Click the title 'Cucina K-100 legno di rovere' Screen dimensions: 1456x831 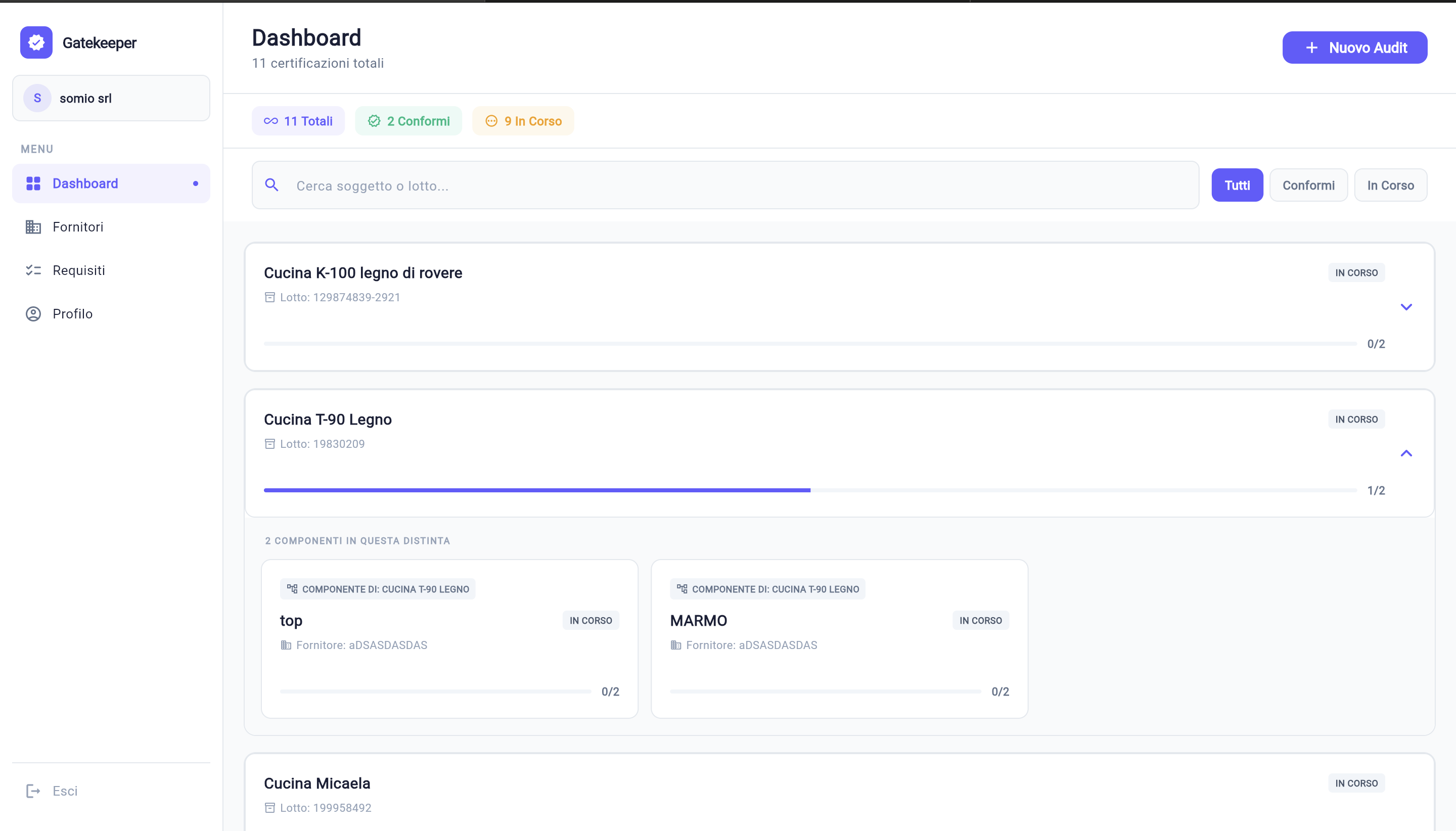coord(363,273)
